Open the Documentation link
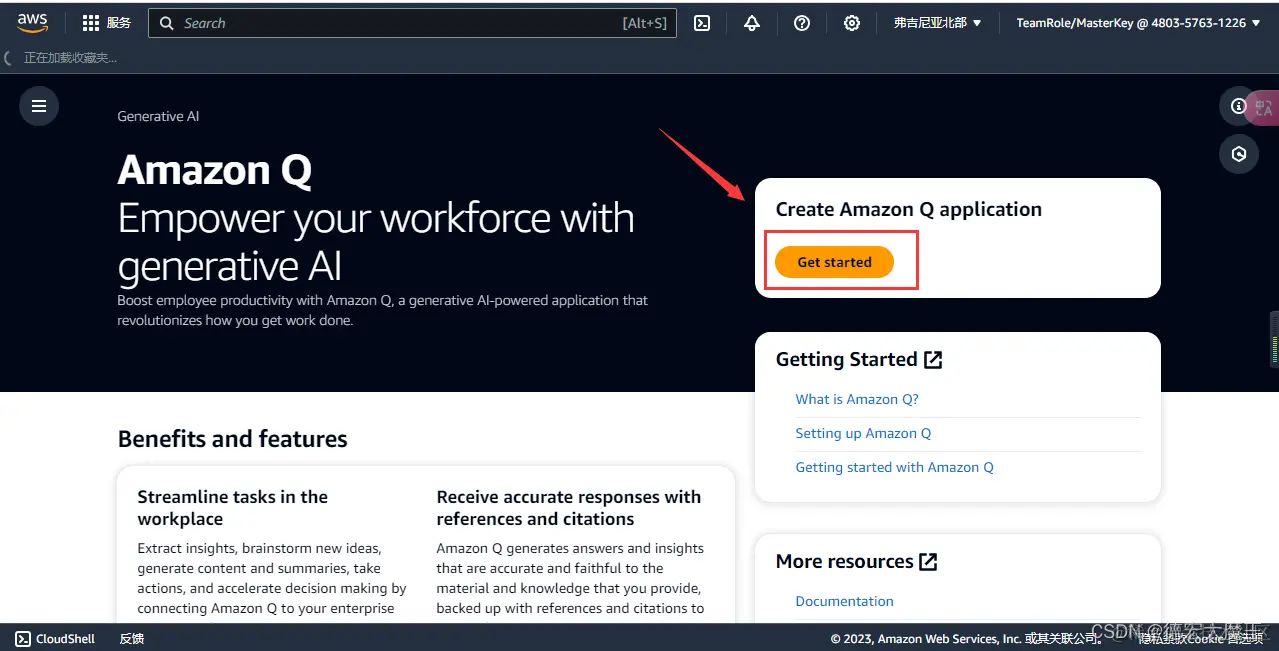The height and width of the screenshot is (651, 1279). coord(844,601)
